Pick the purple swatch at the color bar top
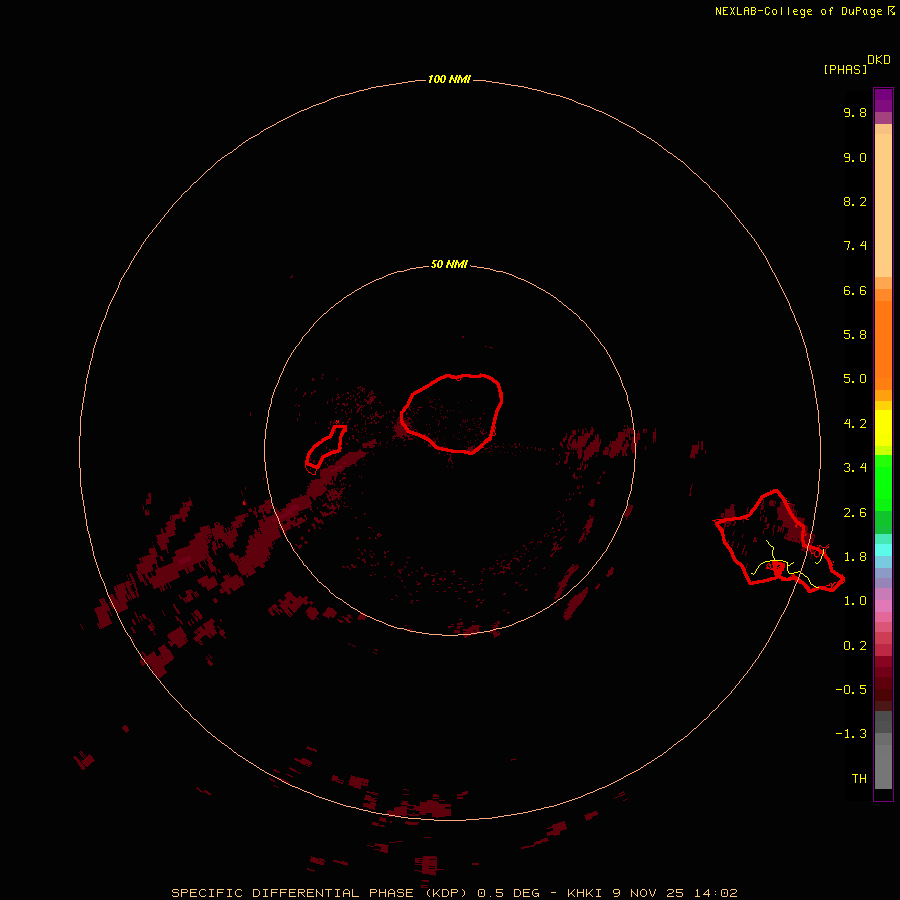Image resolution: width=900 pixels, height=900 pixels. (x=883, y=100)
